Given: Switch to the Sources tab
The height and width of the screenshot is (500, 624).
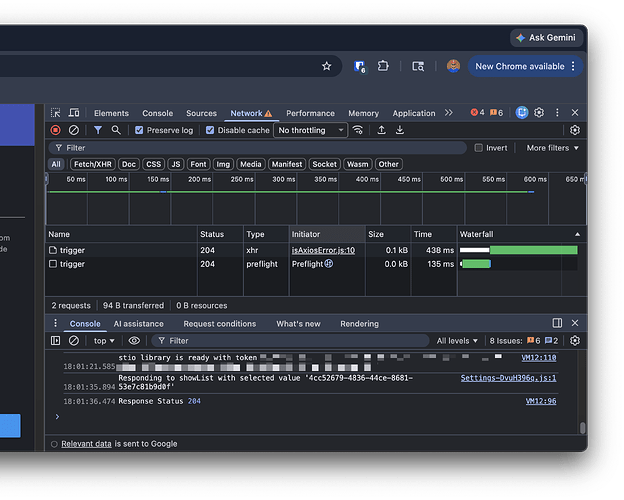Looking at the screenshot, I should pos(201,113).
